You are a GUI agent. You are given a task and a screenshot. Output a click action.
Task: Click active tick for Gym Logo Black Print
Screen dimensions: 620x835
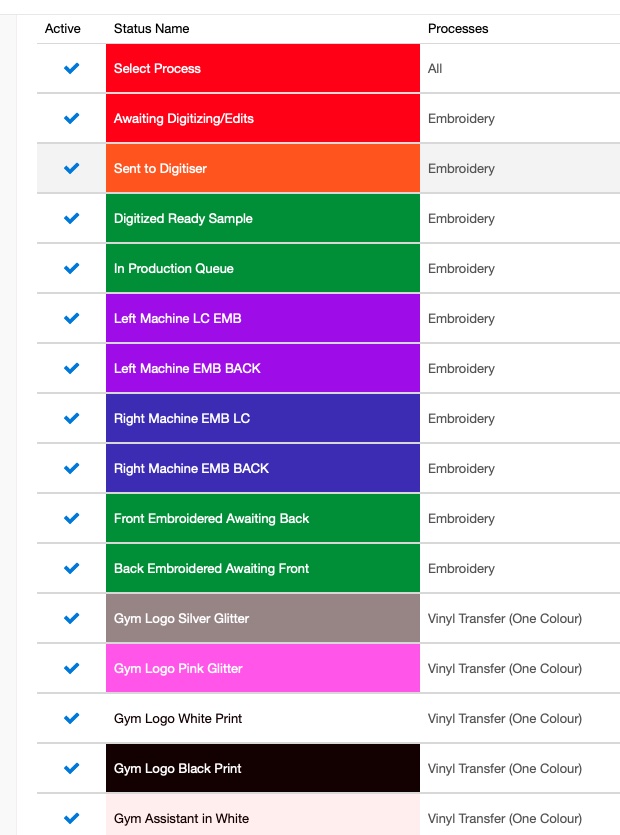tap(71, 768)
